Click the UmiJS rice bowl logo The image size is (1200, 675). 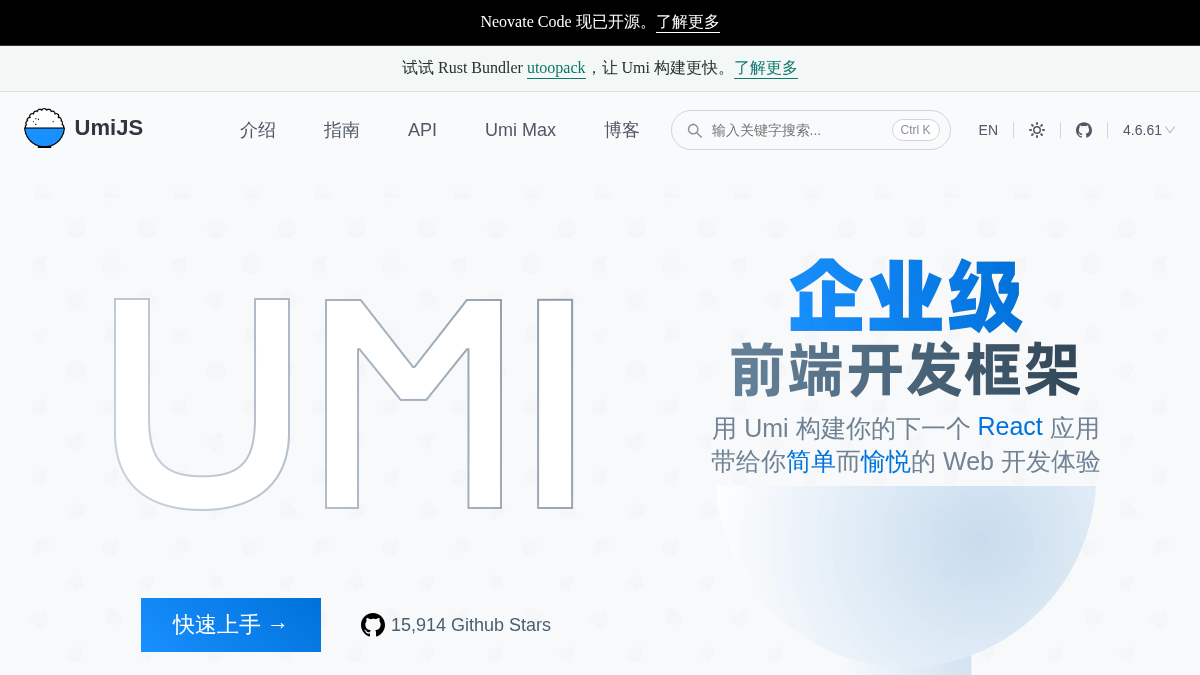(44, 128)
